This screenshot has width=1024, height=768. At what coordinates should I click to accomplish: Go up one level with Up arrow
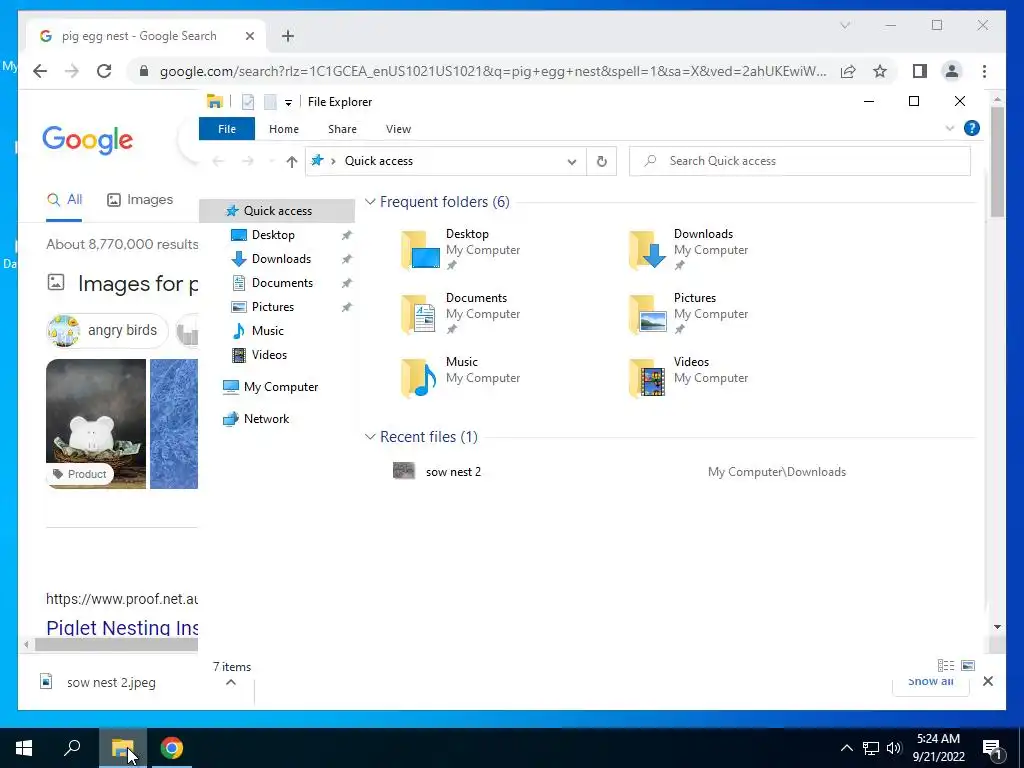pos(291,161)
